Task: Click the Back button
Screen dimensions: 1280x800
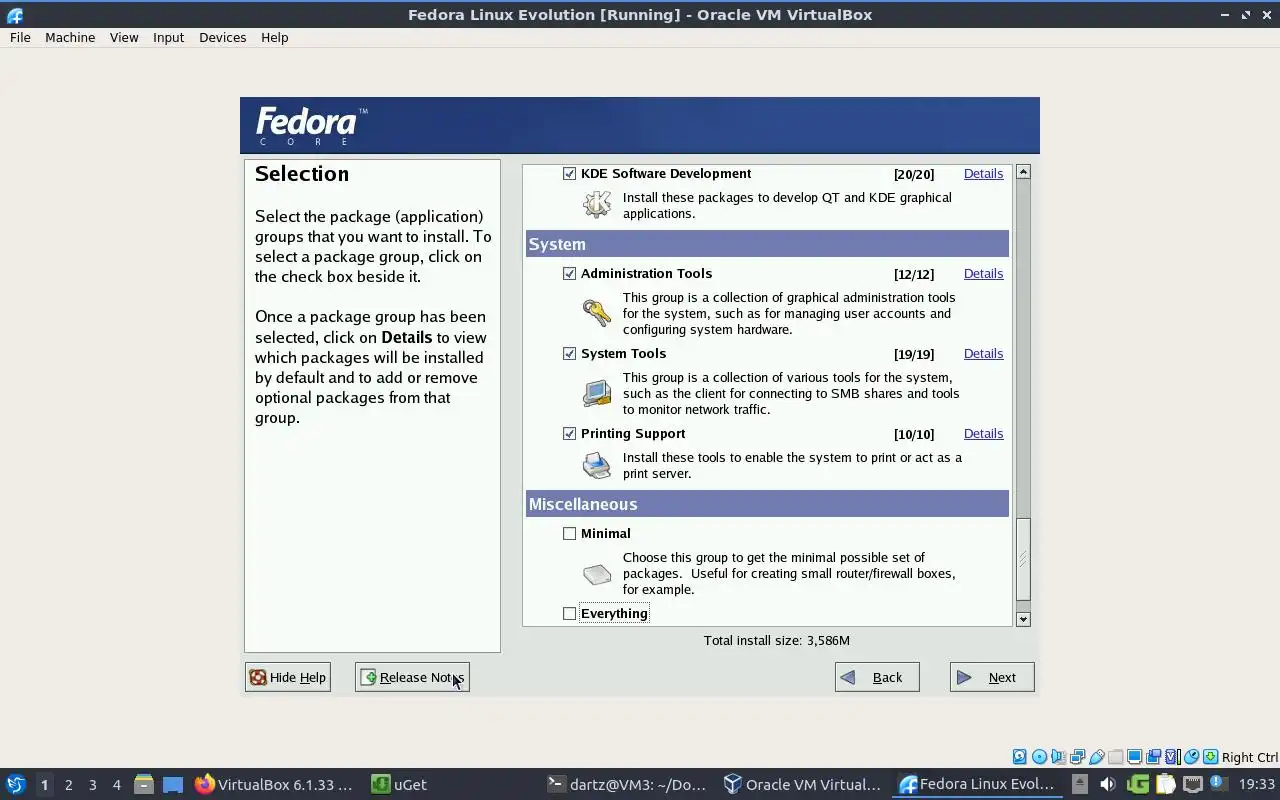Action: (x=877, y=677)
